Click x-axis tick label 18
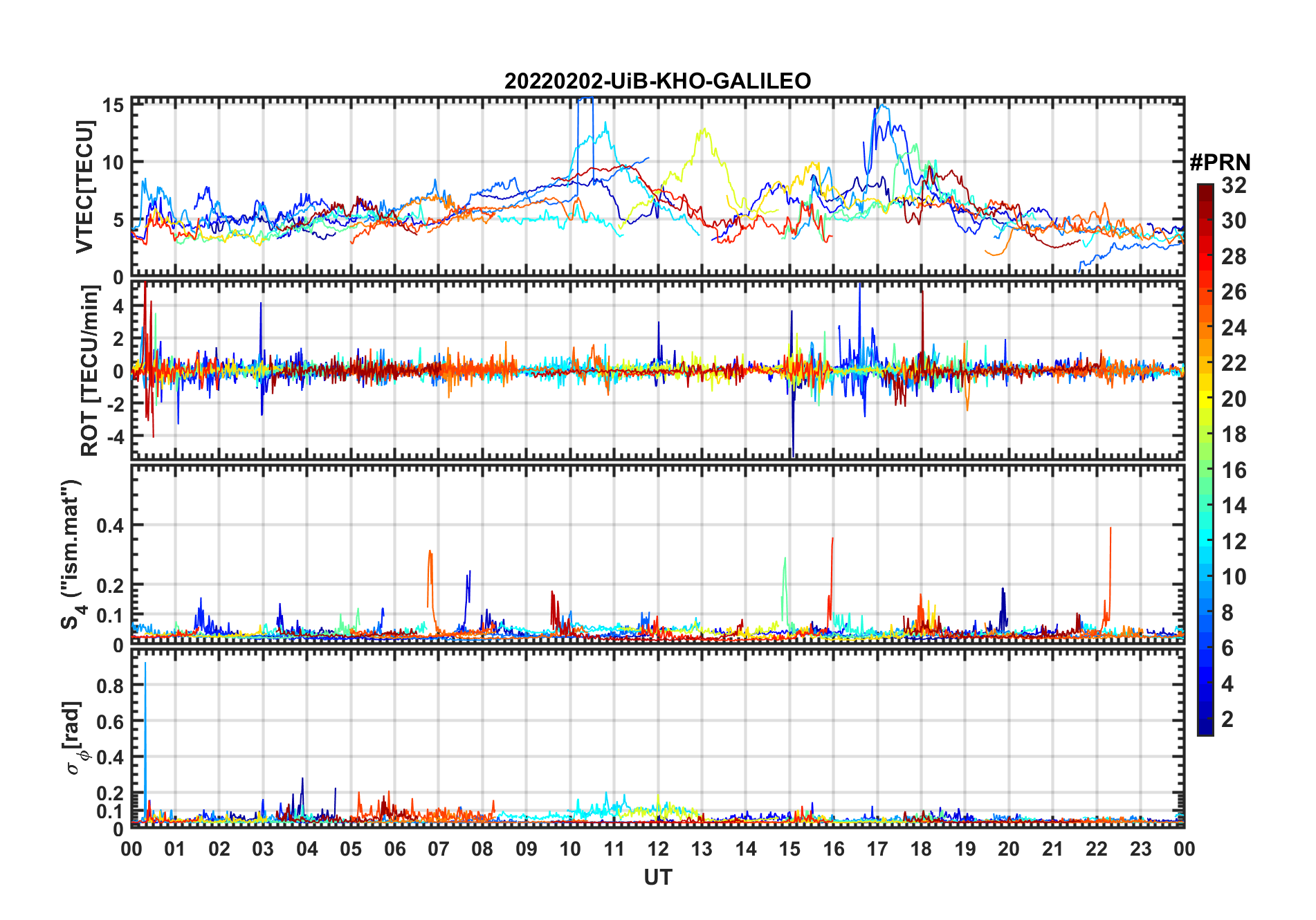This screenshot has height=920, width=1316. pos(921,849)
